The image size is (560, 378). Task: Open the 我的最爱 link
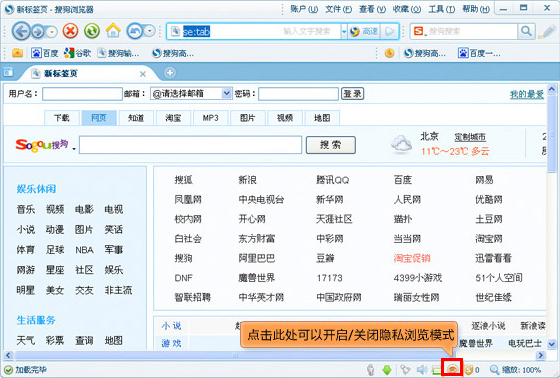tap(526, 94)
